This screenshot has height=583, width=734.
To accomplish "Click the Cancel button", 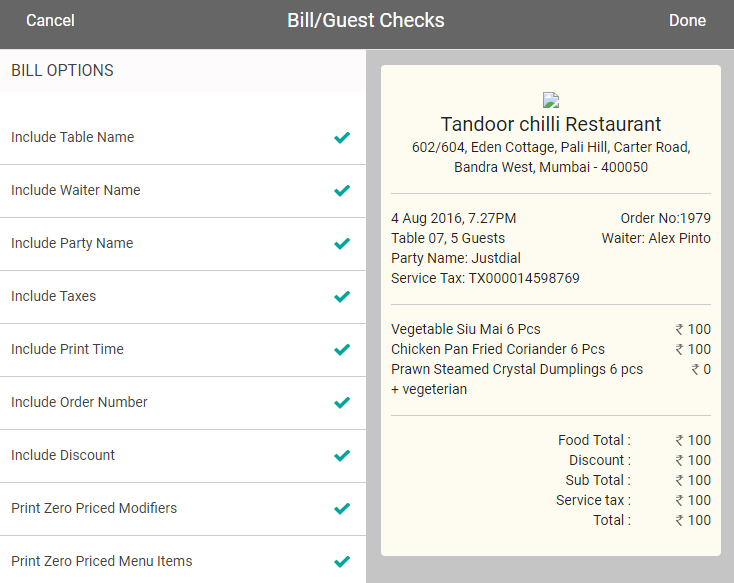I will 50,21.
